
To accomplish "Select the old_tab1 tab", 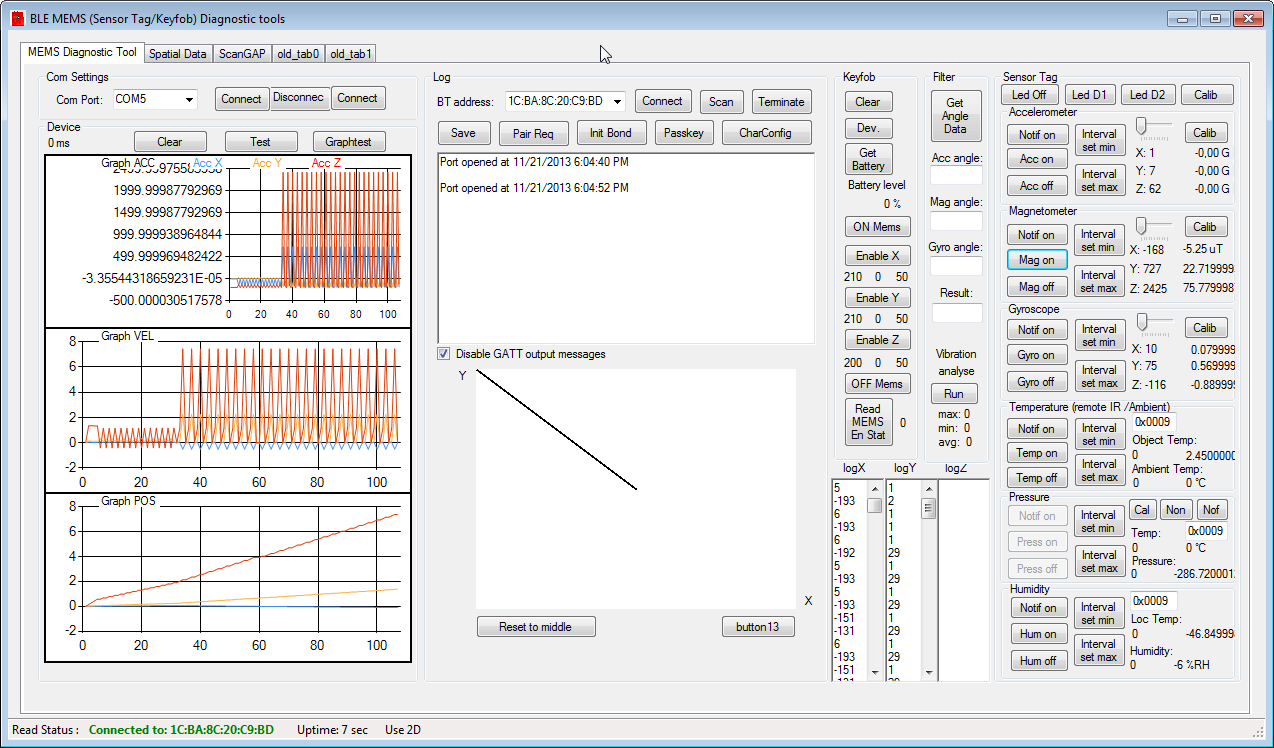I will (350, 54).
